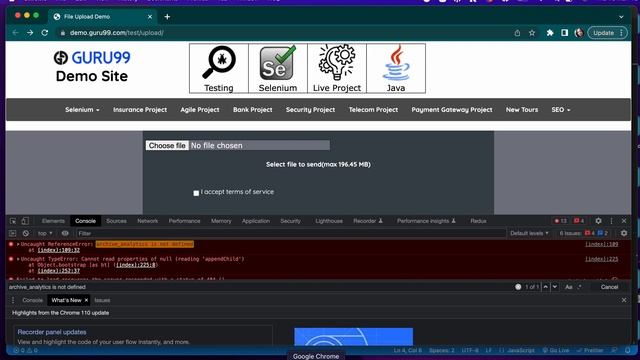The height and width of the screenshot is (360, 640).
Task: Activate the DevTools inspect element picker
Action: click(13, 221)
